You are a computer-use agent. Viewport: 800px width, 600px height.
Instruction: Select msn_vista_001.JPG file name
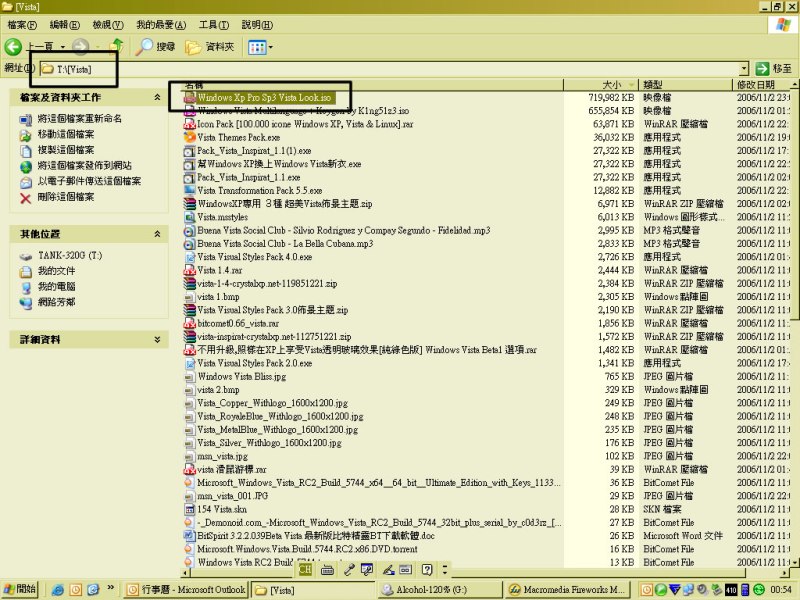(x=233, y=496)
